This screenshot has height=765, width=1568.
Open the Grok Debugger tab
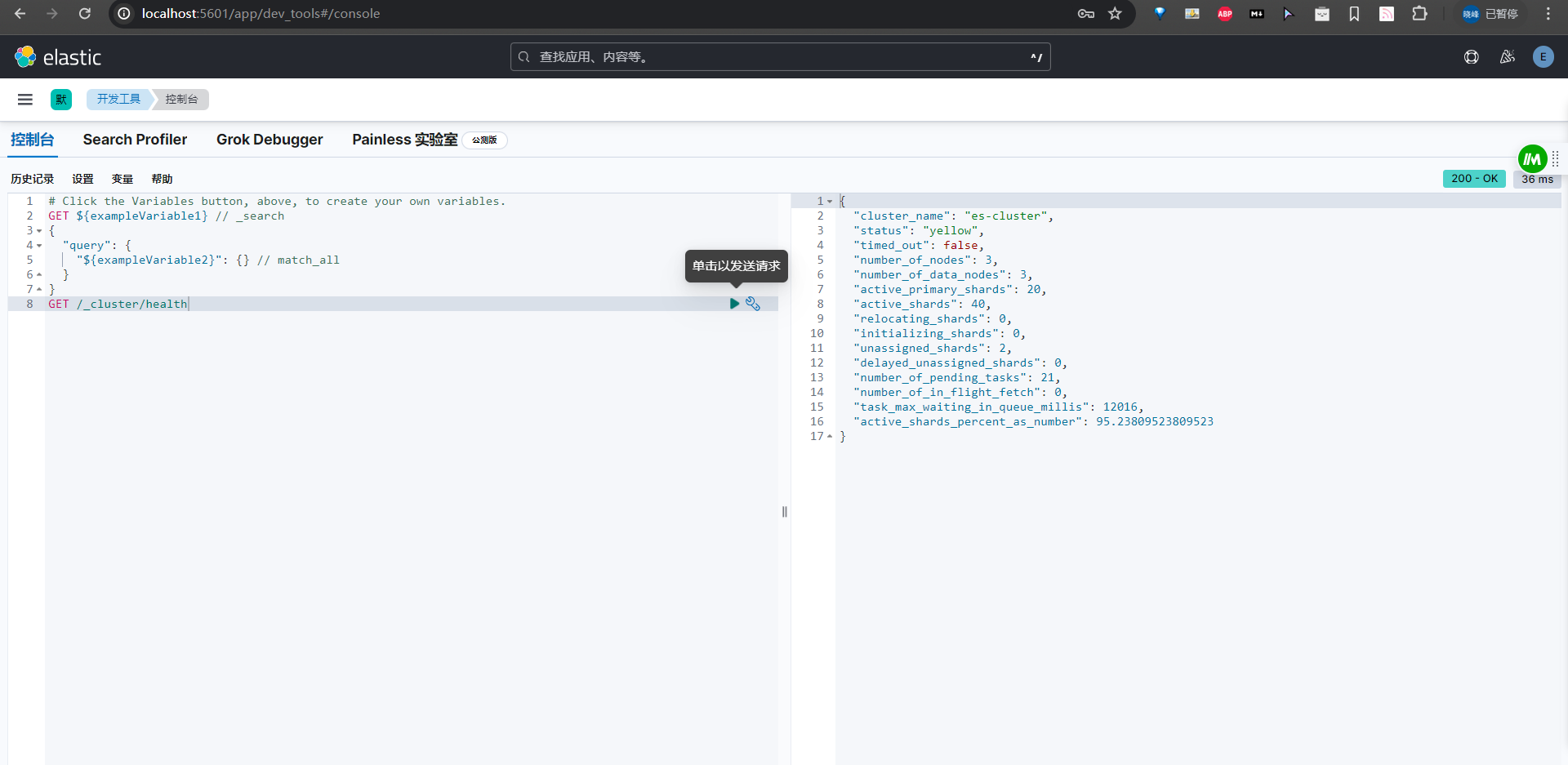tap(269, 140)
